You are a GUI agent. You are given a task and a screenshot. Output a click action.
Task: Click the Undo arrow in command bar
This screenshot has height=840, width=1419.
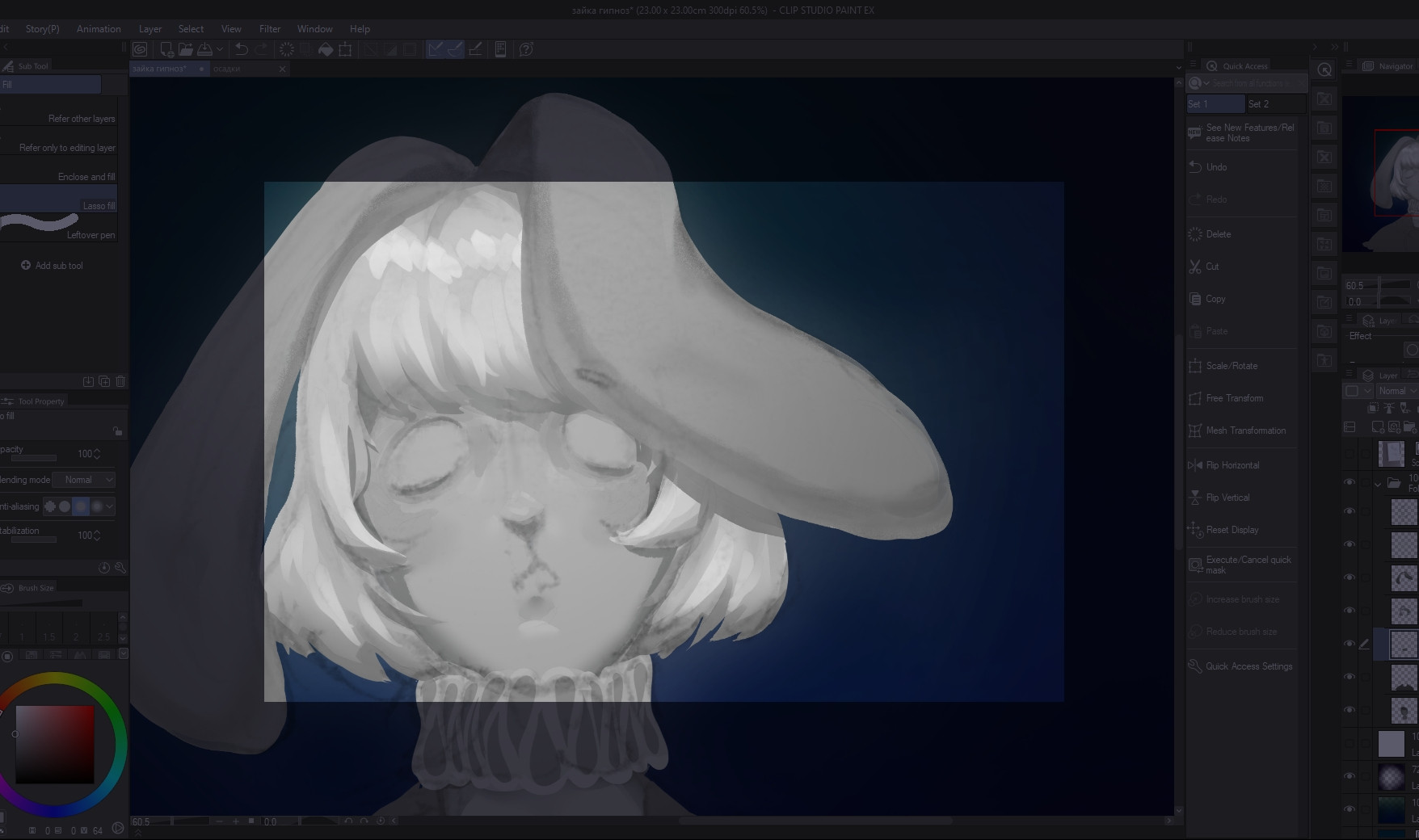coord(241,49)
